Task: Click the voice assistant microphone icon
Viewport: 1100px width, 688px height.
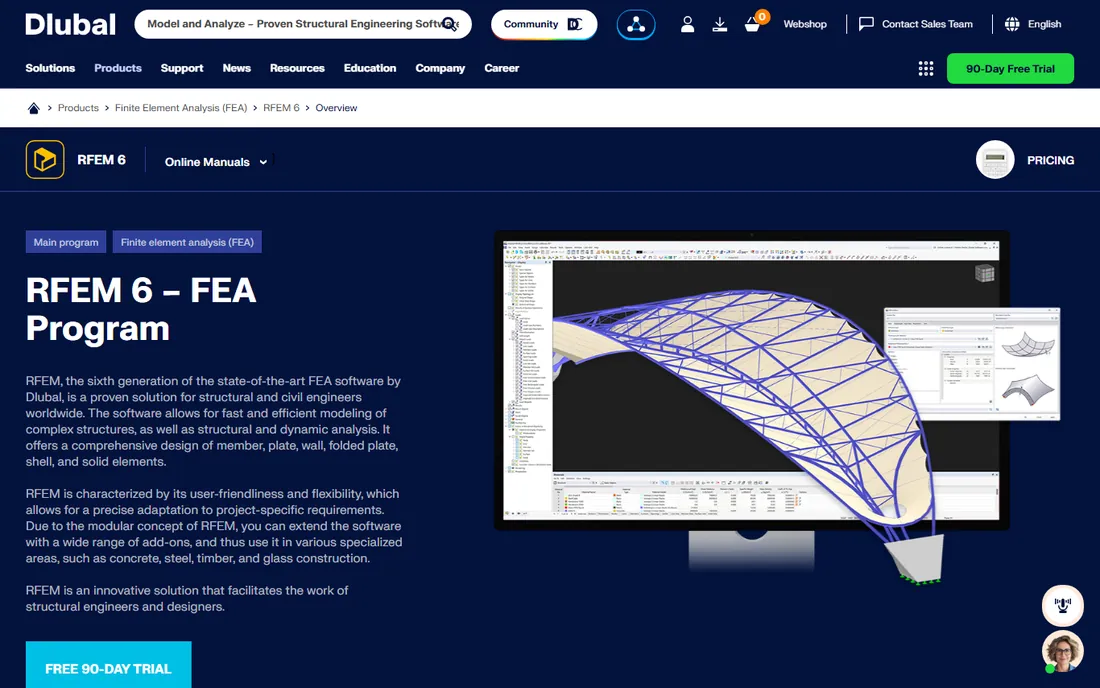Action: pyautogui.click(x=1063, y=605)
